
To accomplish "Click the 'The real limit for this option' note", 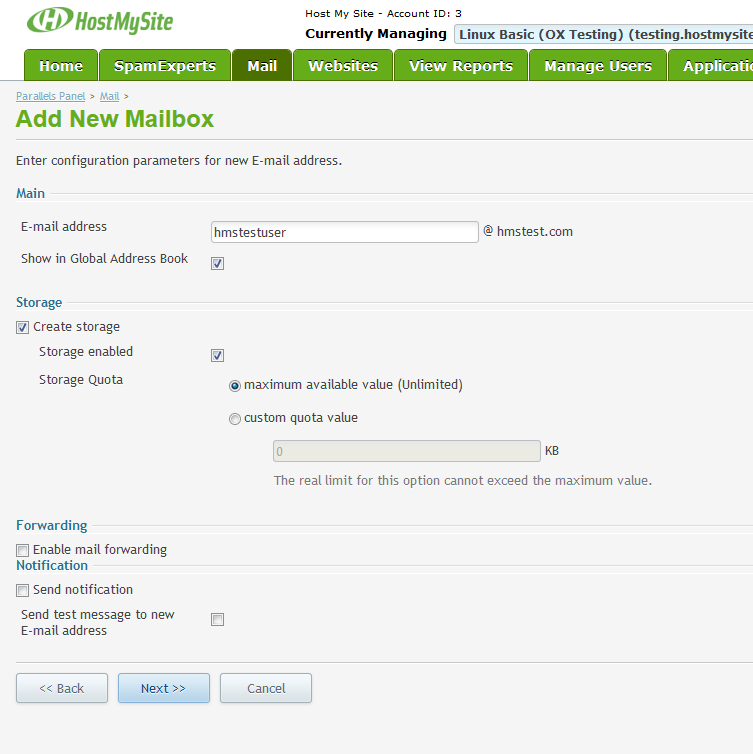I will click(x=463, y=480).
